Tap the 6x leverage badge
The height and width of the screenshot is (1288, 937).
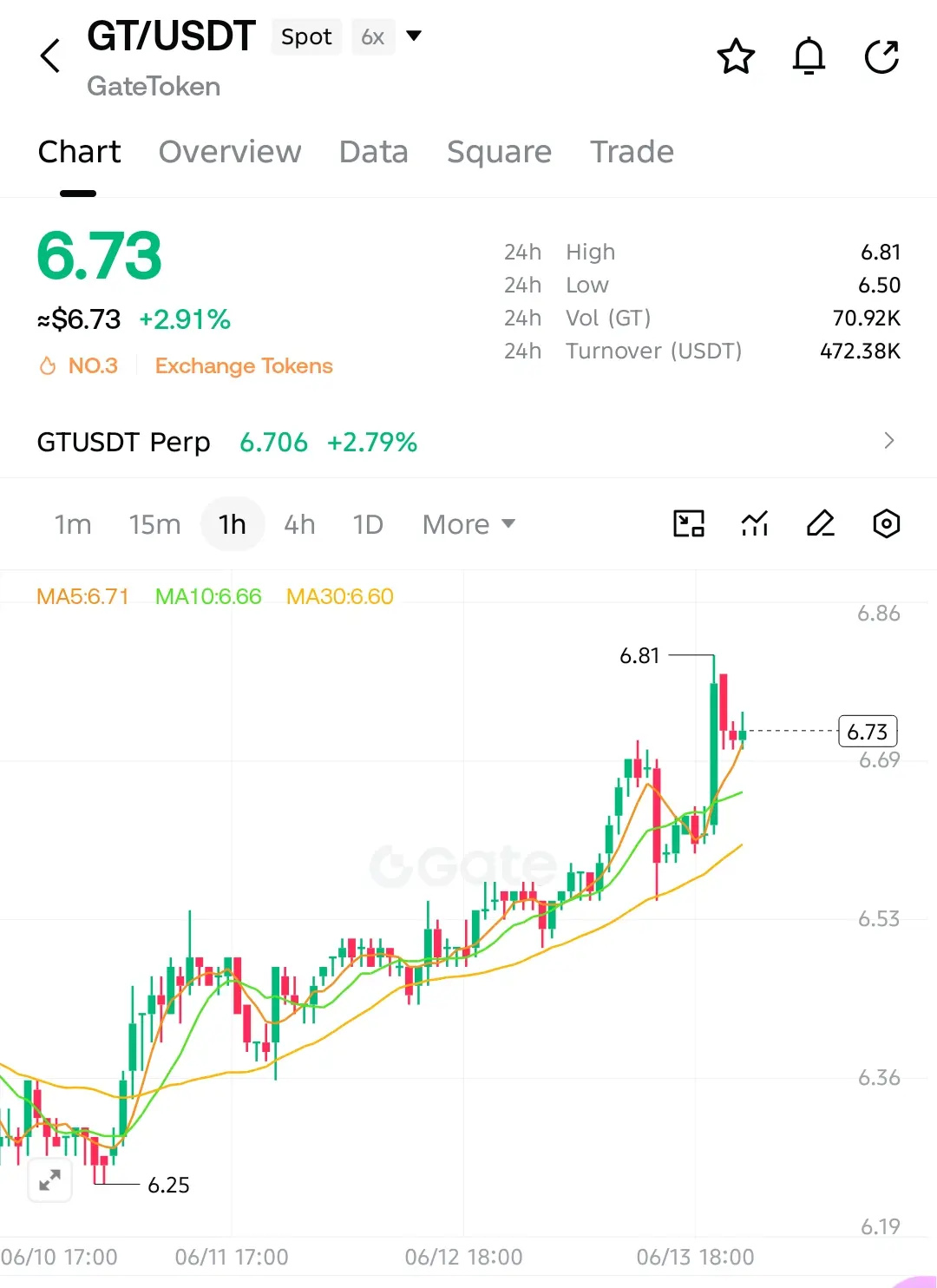tap(373, 36)
